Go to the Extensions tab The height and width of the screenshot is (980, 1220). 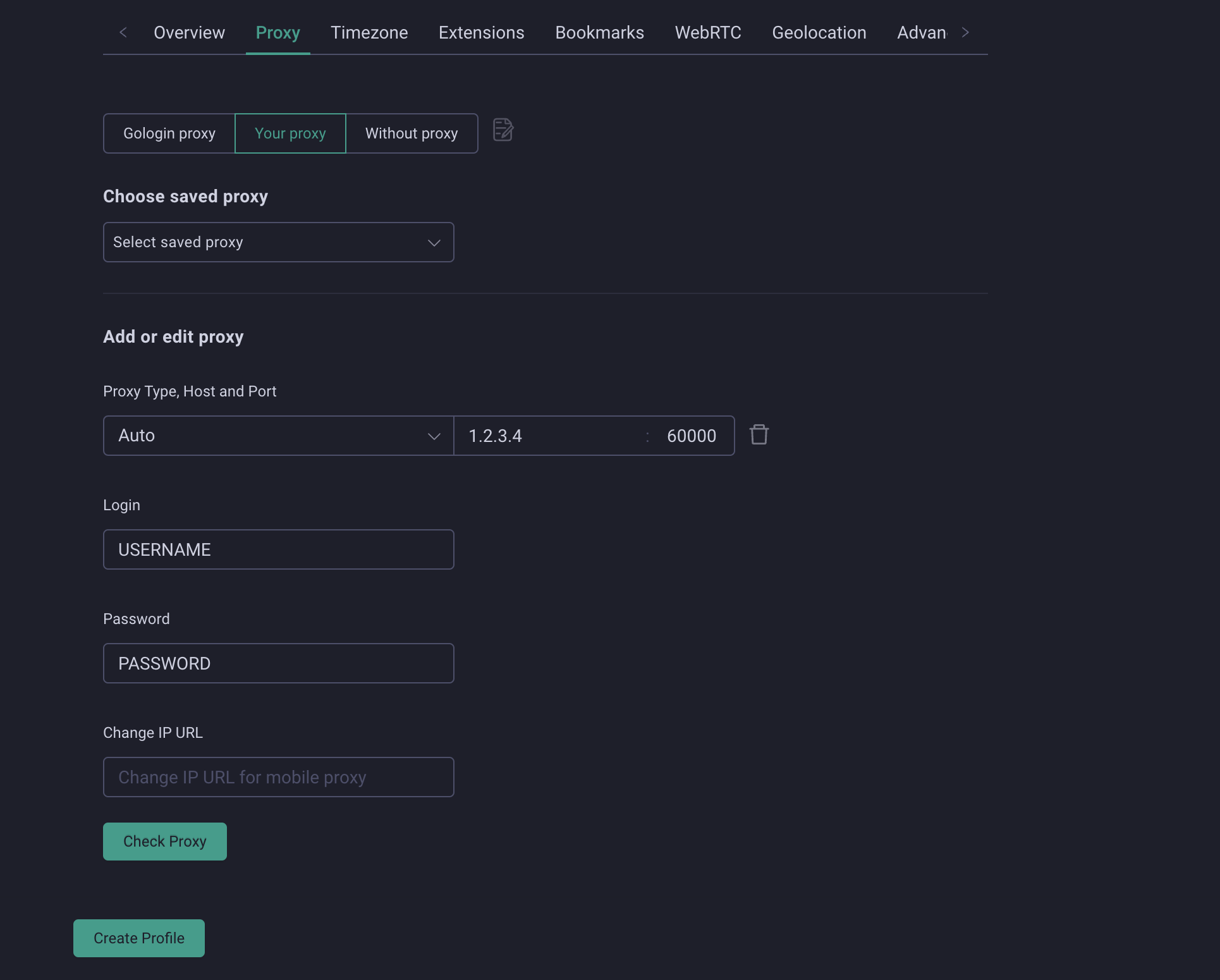(481, 32)
